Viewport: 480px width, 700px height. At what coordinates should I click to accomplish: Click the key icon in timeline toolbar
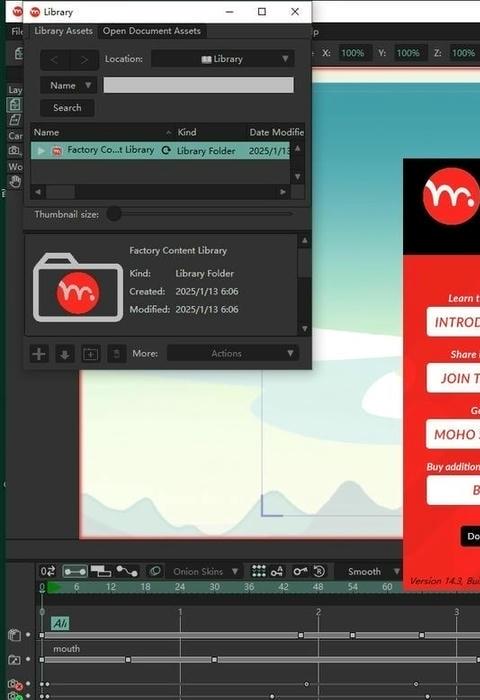(x=300, y=571)
